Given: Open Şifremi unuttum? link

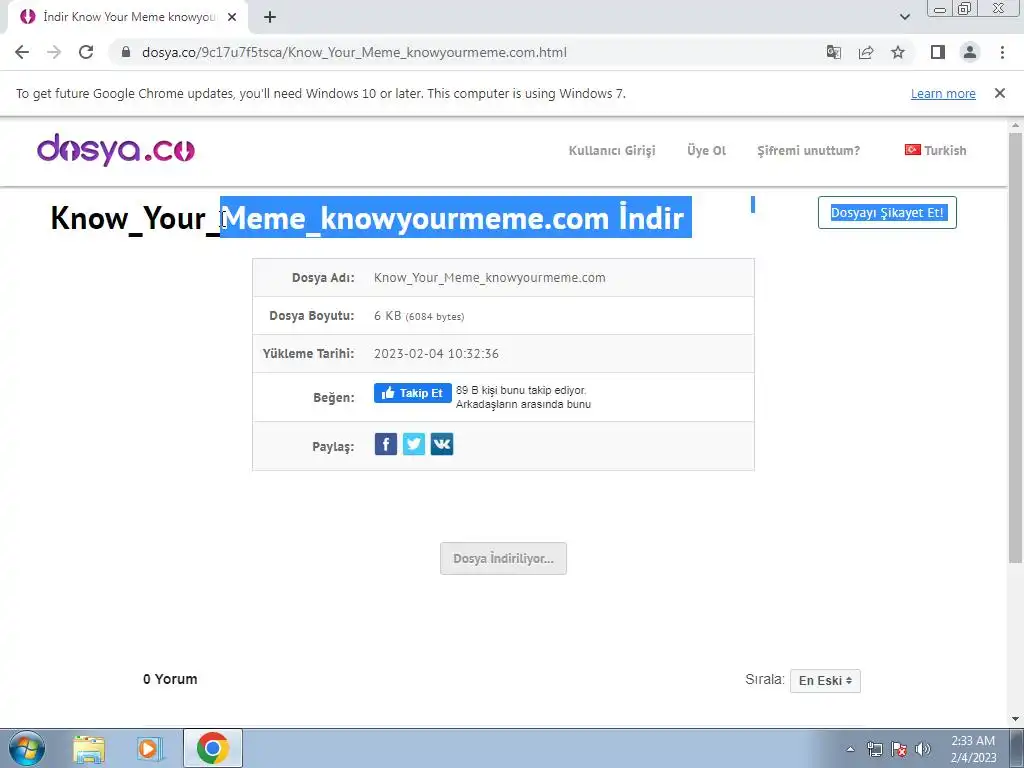Looking at the screenshot, I should pos(808,150).
